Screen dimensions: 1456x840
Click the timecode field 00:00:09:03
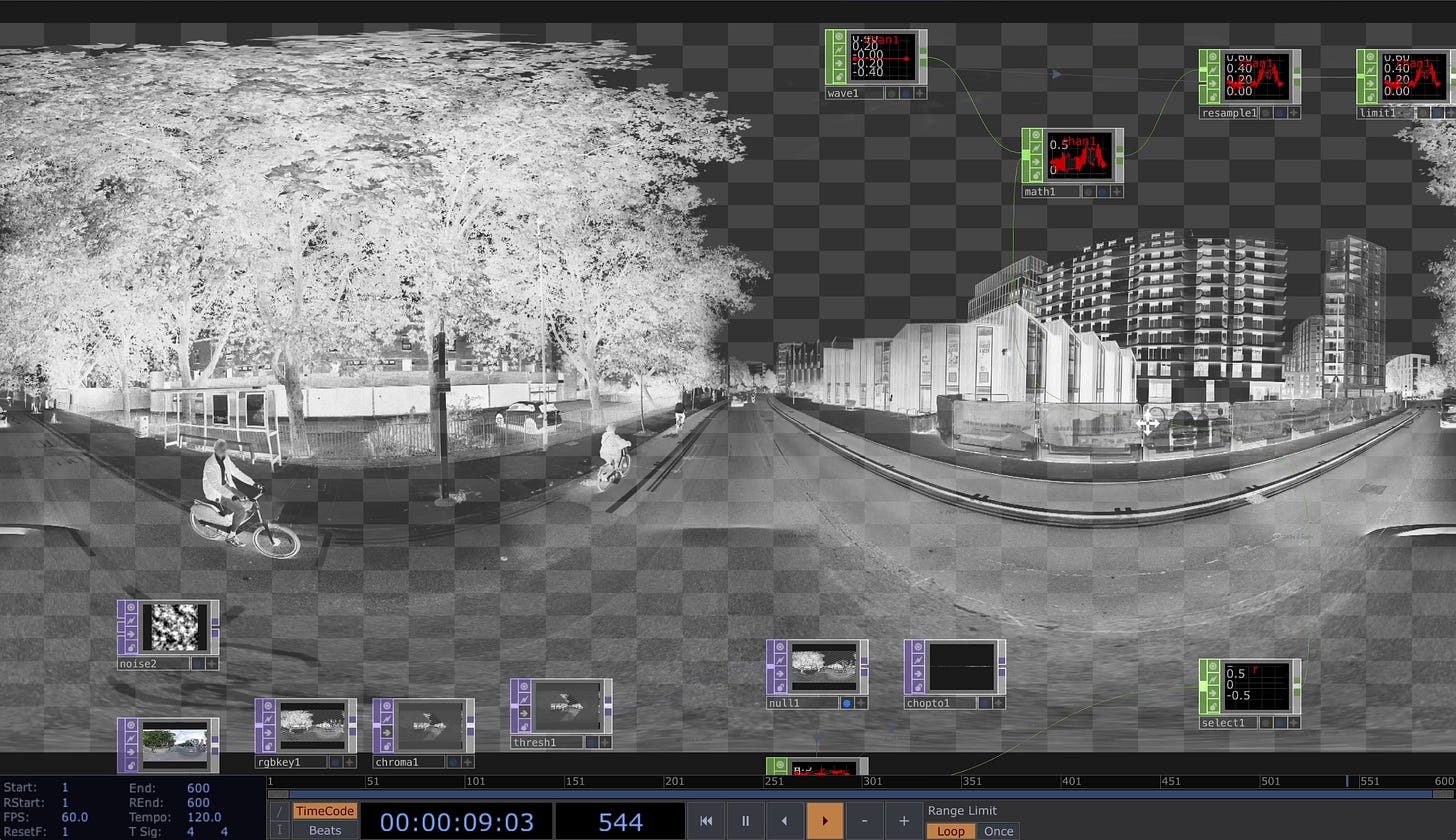pyautogui.click(x=456, y=822)
